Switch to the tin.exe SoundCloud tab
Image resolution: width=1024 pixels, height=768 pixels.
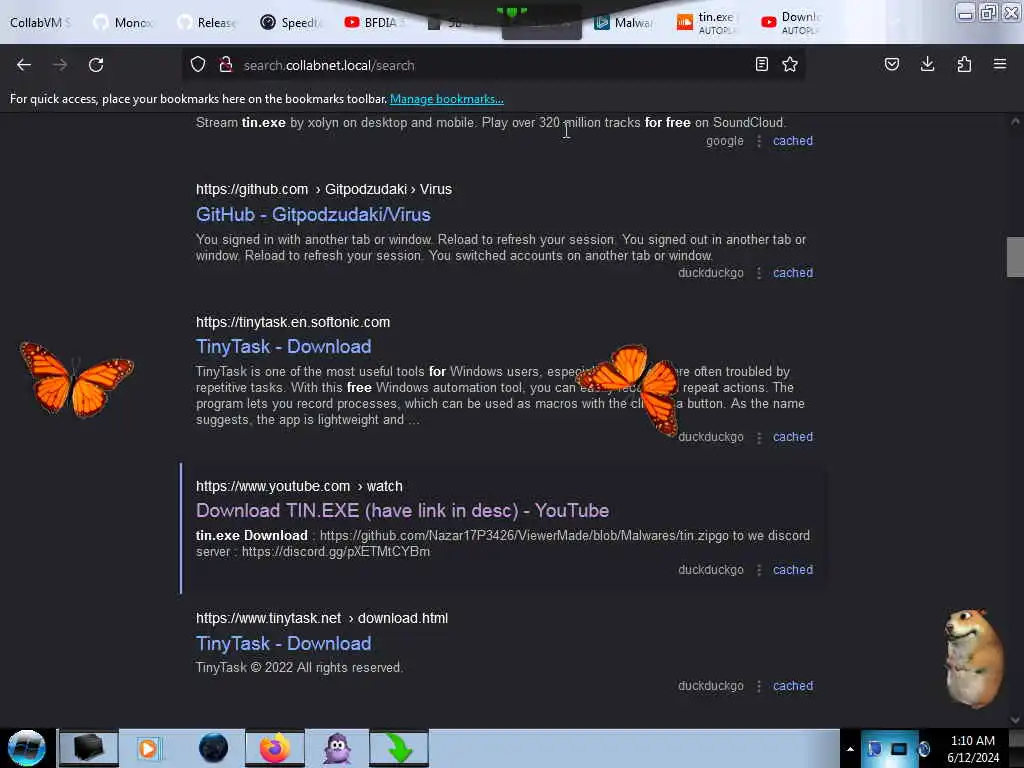click(708, 23)
